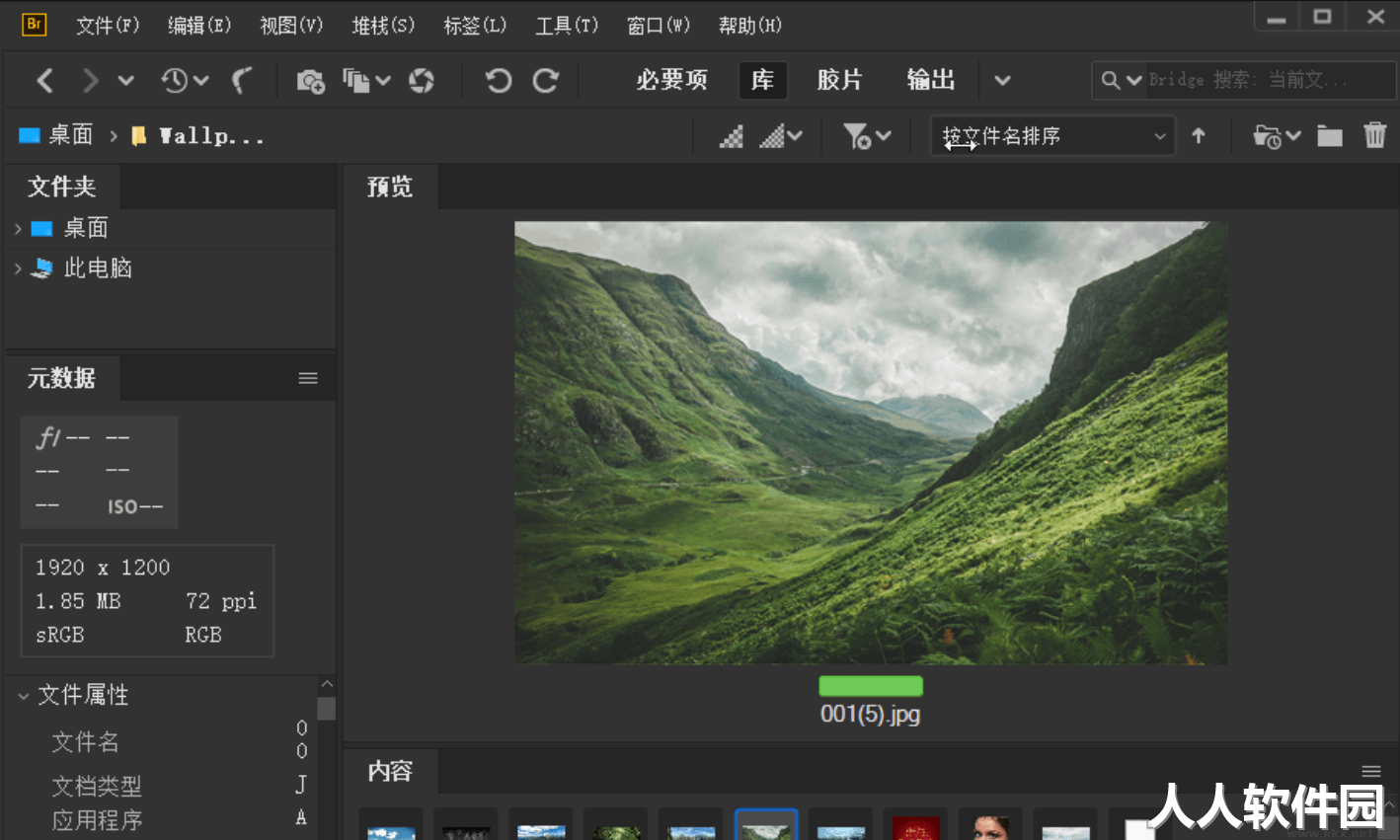This screenshot has height=840, width=1400.
Task: Click the 1920 x 1200 dimensions text
Action: (103, 568)
